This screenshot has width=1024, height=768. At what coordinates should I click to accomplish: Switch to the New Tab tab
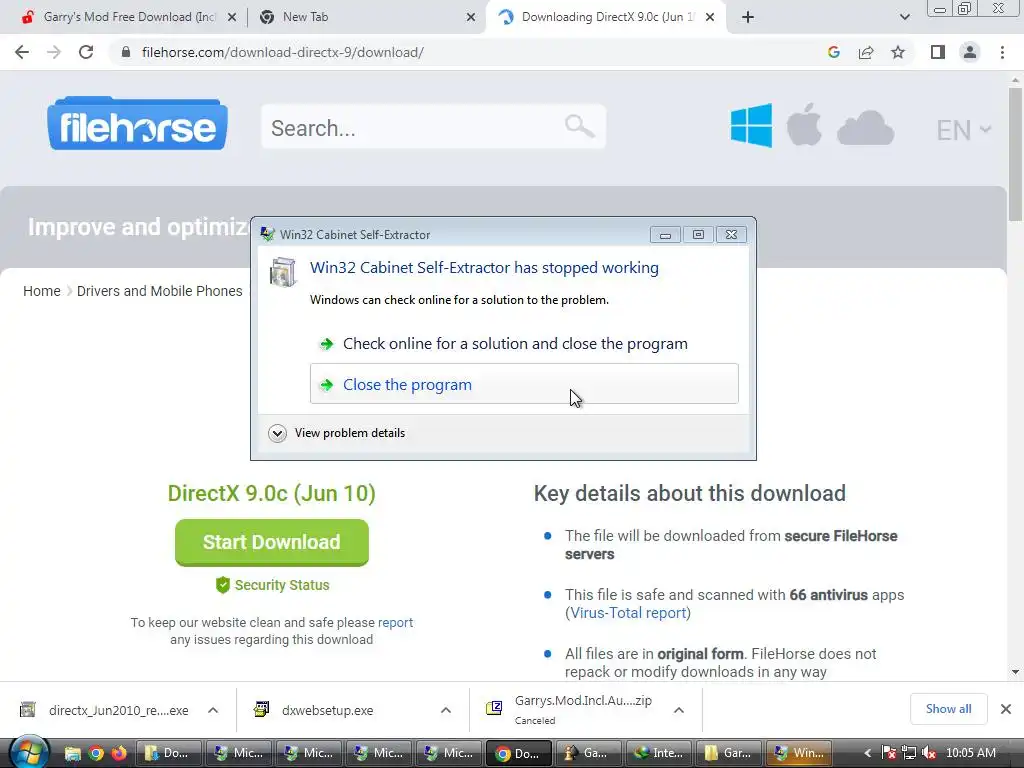tap(366, 17)
